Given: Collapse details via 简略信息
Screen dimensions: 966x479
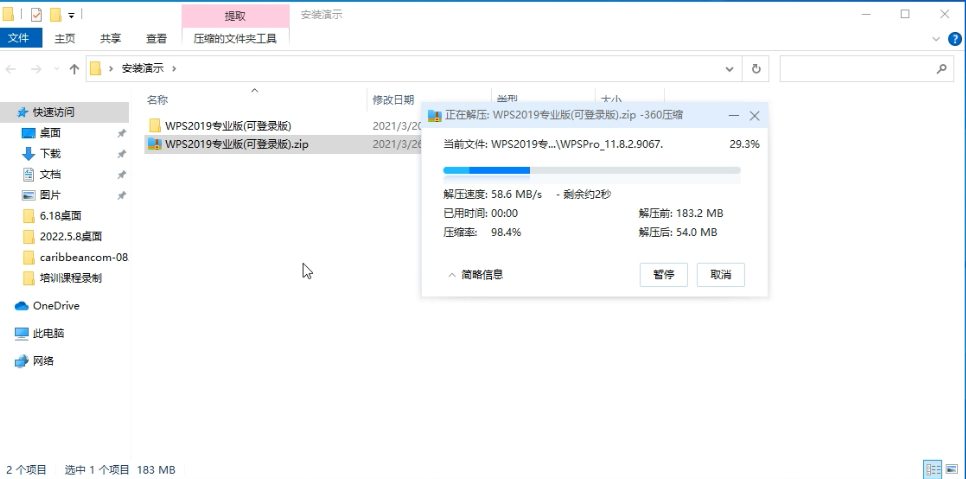Looking at the screenshot, I should point(475,275).
